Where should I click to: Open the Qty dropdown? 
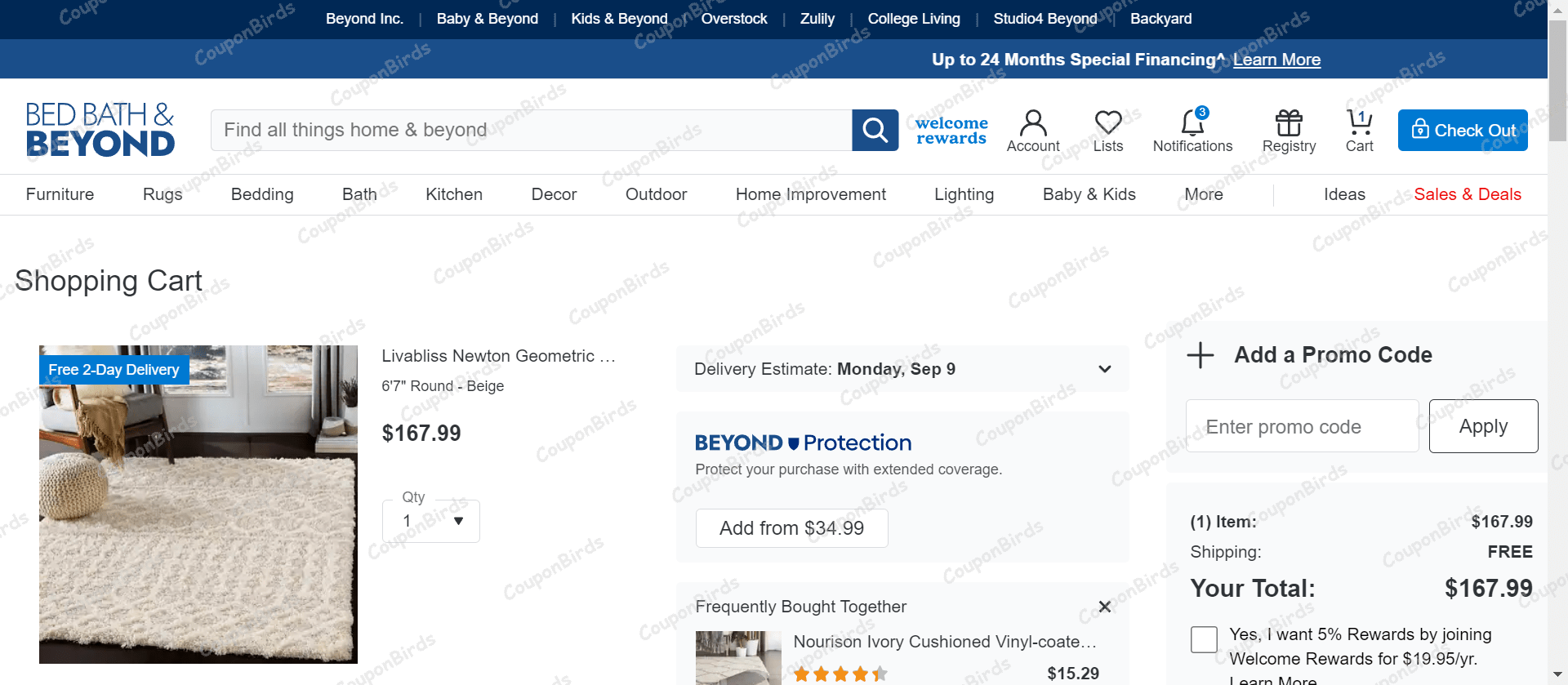[431, 521]
